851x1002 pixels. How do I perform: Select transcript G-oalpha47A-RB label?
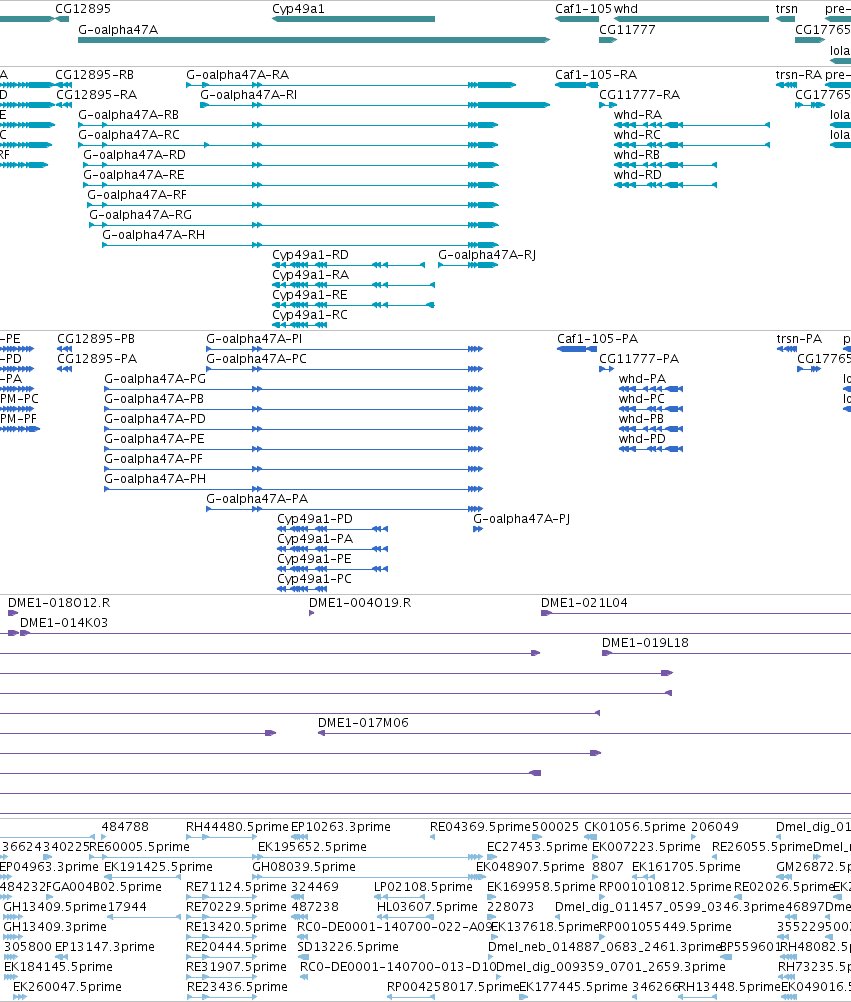[128, 115]
